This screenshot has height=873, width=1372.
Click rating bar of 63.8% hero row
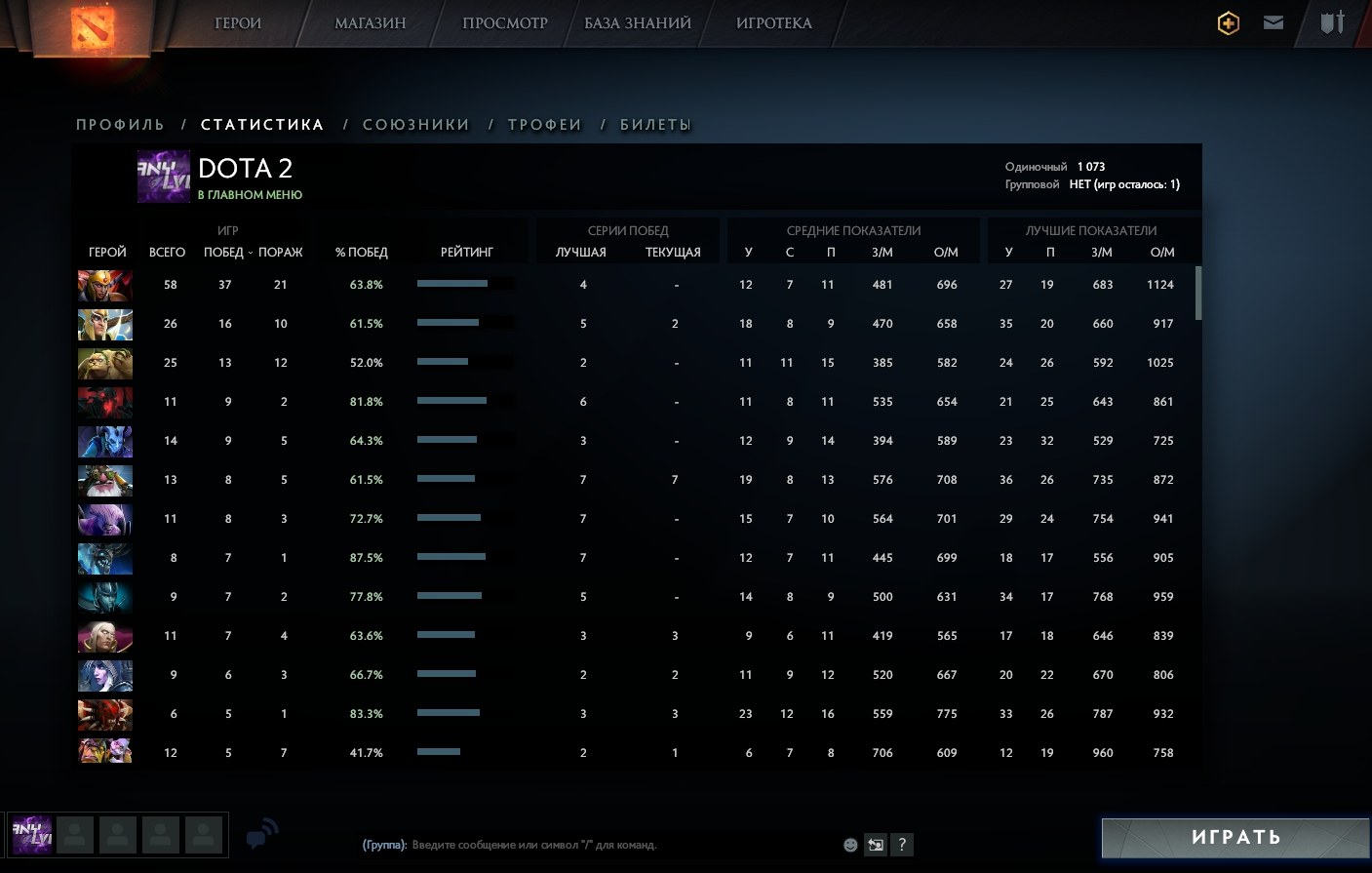coord(465,284)
